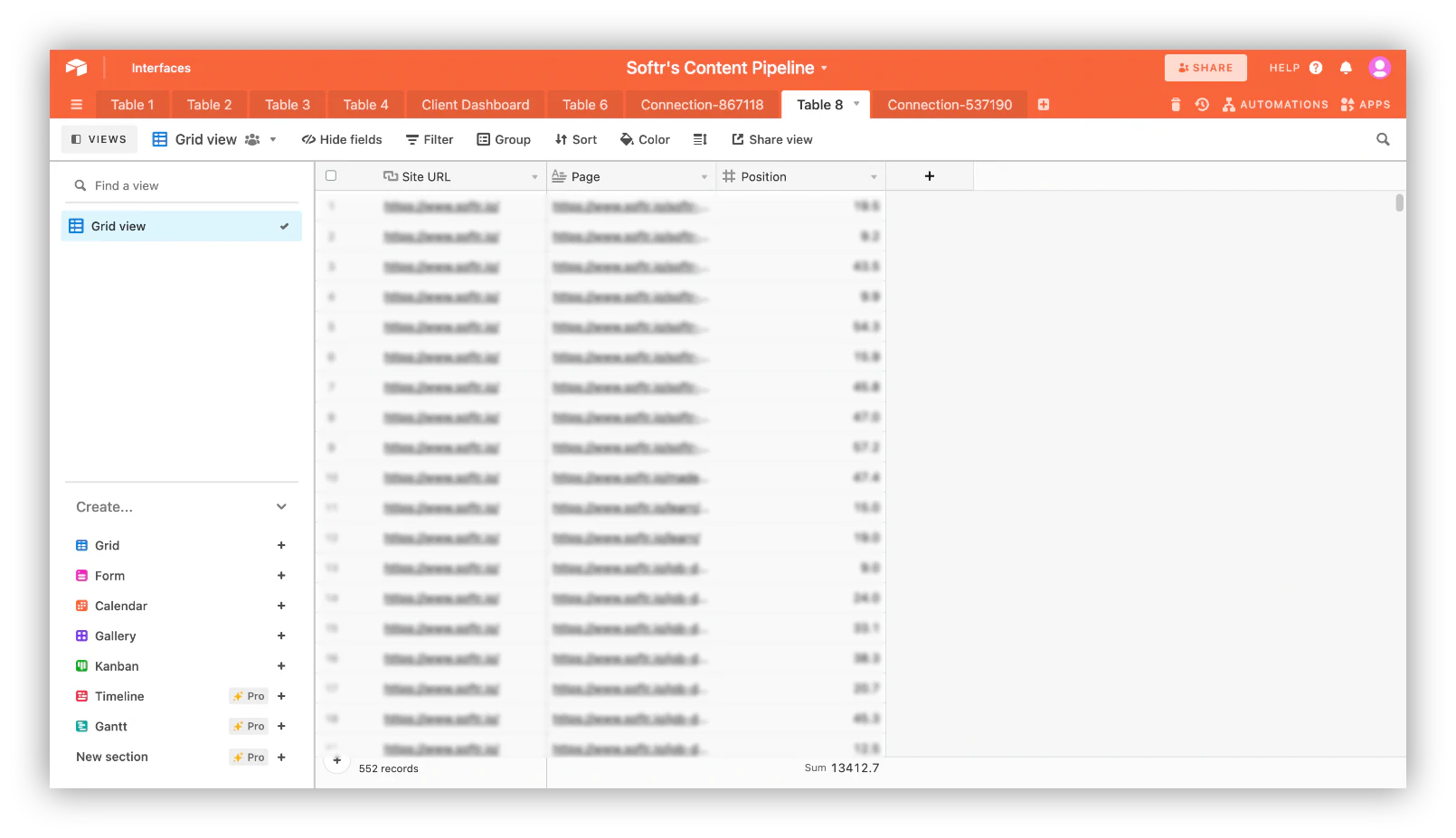Image resolution: width=1456 pixels, height=838 pixels.
Task: Click Form view type icon
Action: (81, 576)
